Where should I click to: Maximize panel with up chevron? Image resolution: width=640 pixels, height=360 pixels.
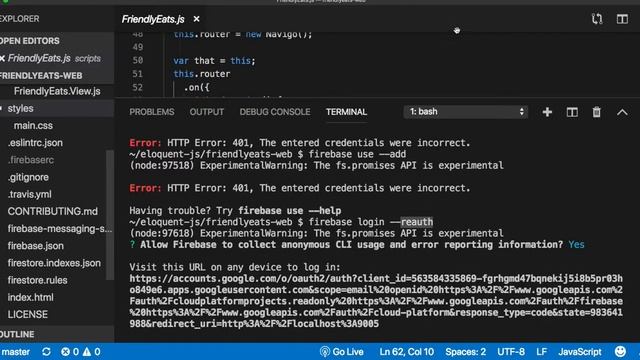(x=622, y=112)
